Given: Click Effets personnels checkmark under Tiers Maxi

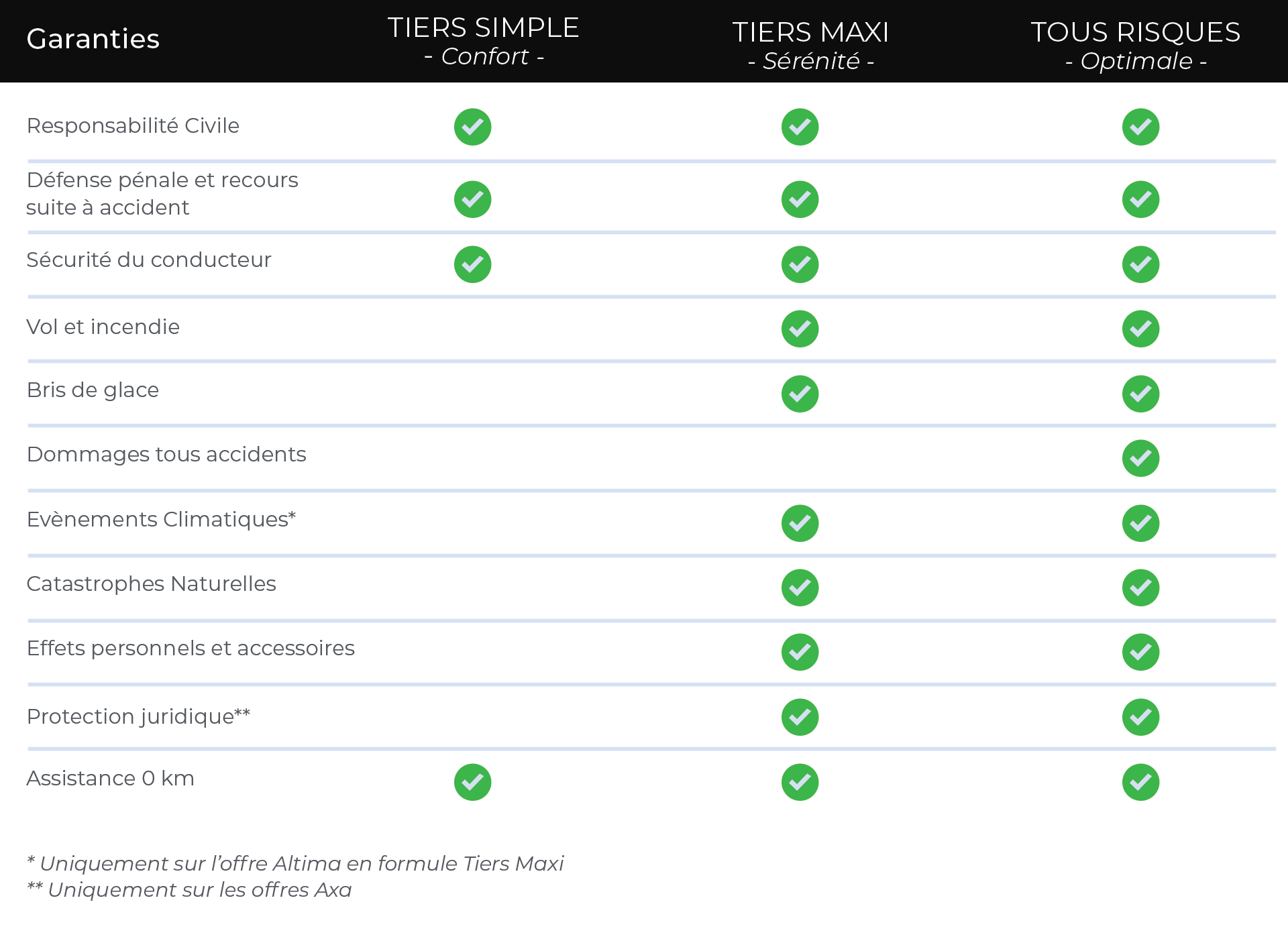Looking at the screenshot, I should coord(800,652).
